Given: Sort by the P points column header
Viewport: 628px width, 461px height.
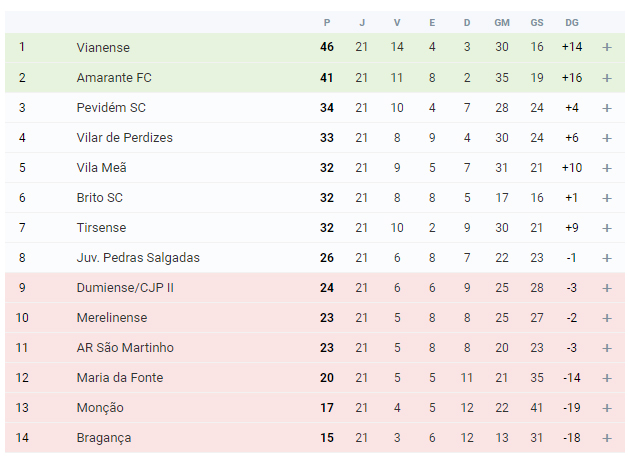Looking at the screenshot, I should 327,23.
